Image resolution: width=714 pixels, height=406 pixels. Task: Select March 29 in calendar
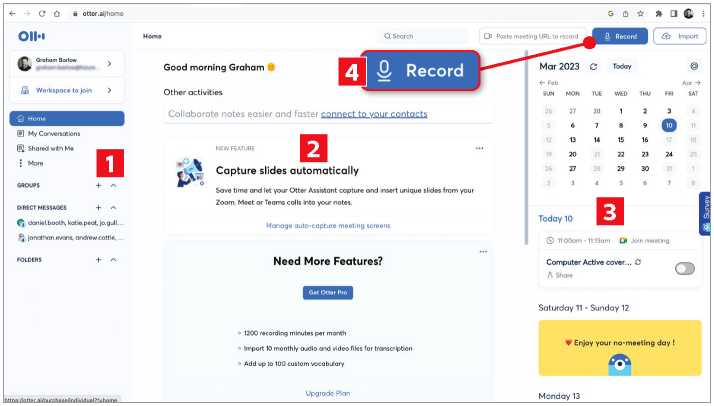[x=621, y=168]
